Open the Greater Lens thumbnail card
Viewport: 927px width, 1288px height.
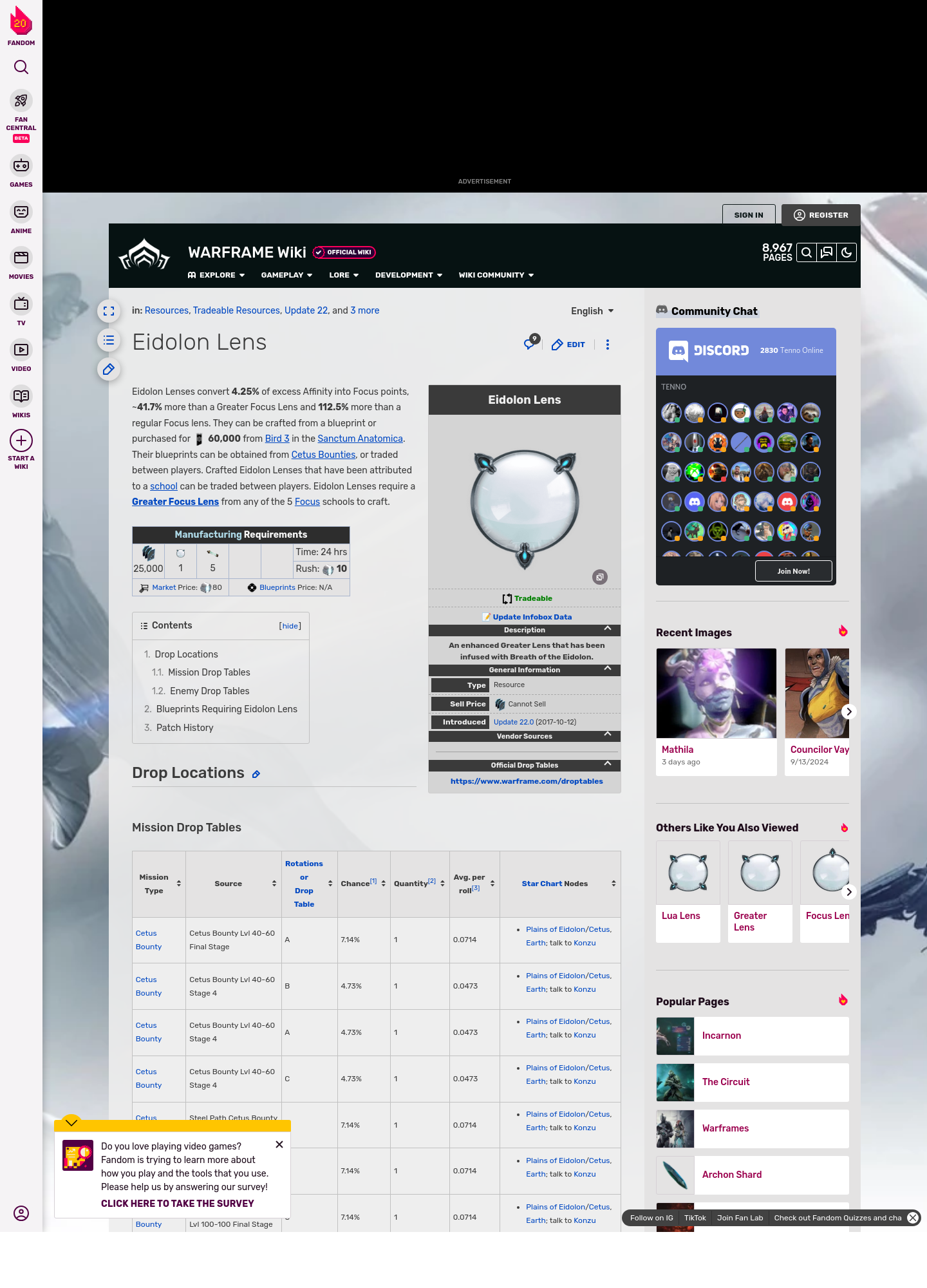(760, 891)
